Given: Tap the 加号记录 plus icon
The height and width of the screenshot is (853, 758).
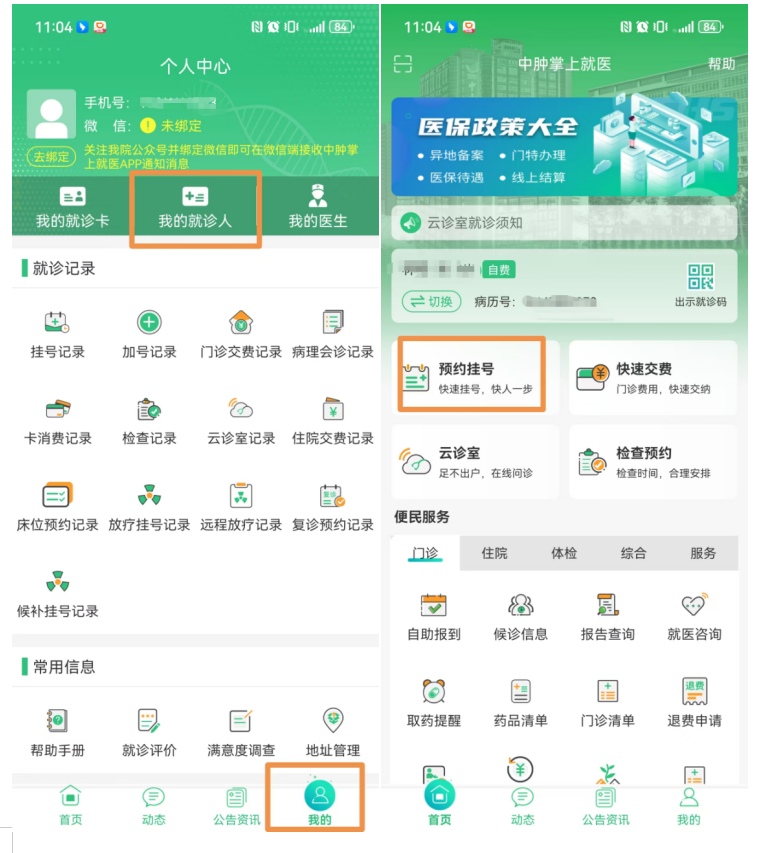Looking at the screenshot, I should pyautogui.click(x=149, y=323).
